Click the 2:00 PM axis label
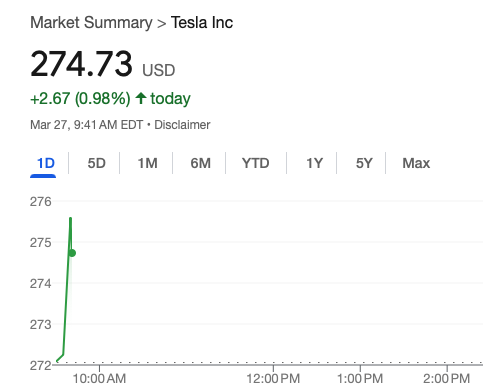Viewport: 483px width, 390px height. pos(447,379)
